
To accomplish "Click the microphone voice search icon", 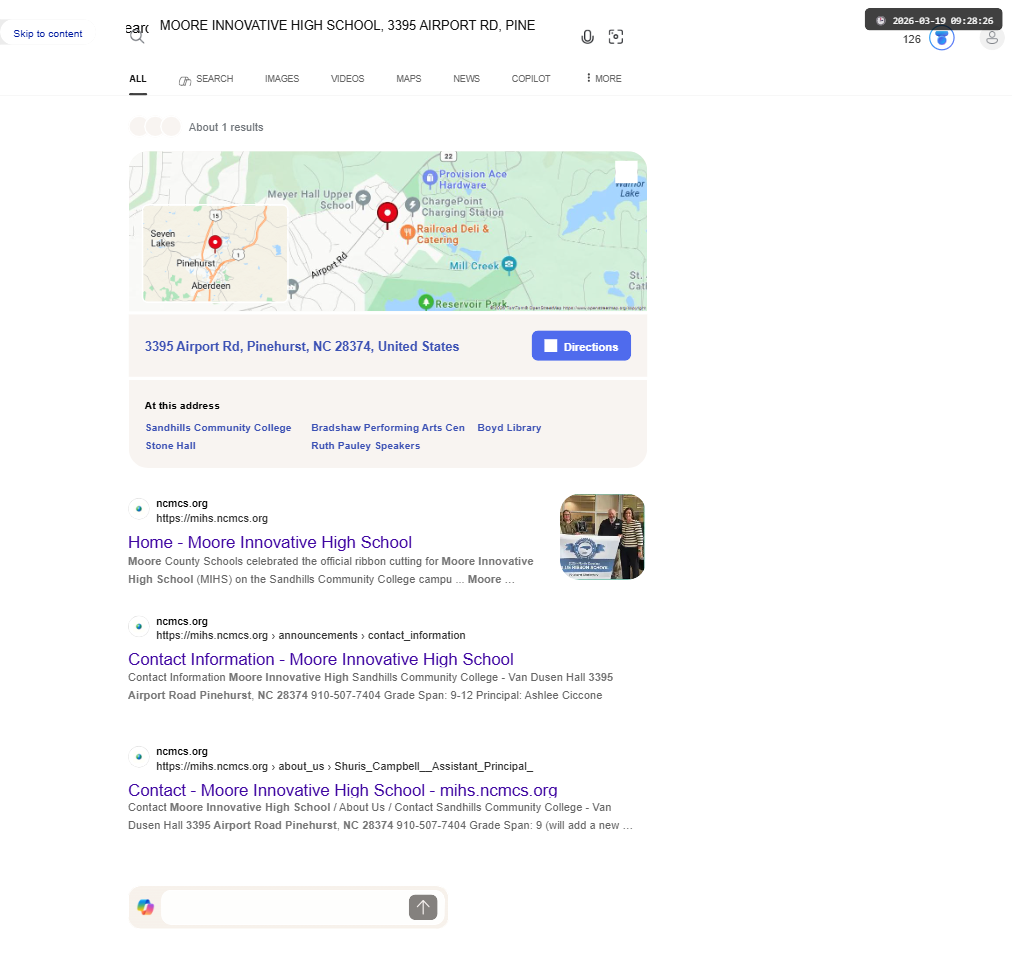I will [x=587, y=37].
